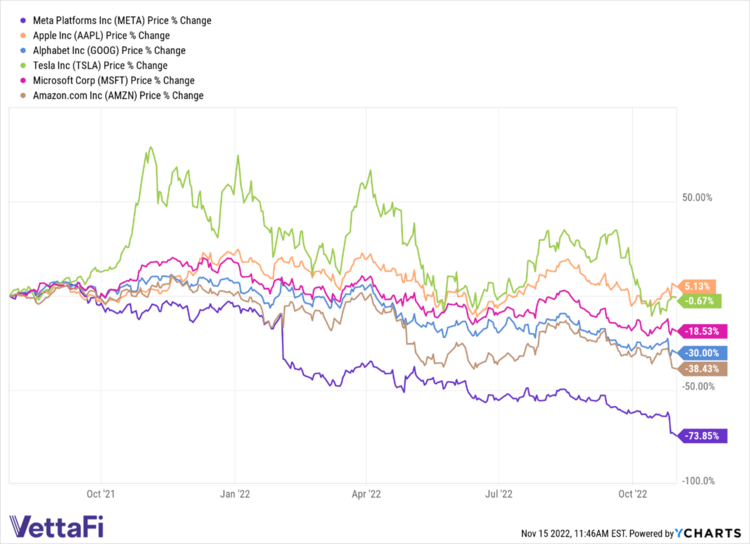
Task: Click the -38.43% Amazon value tag
Action: 695,369
